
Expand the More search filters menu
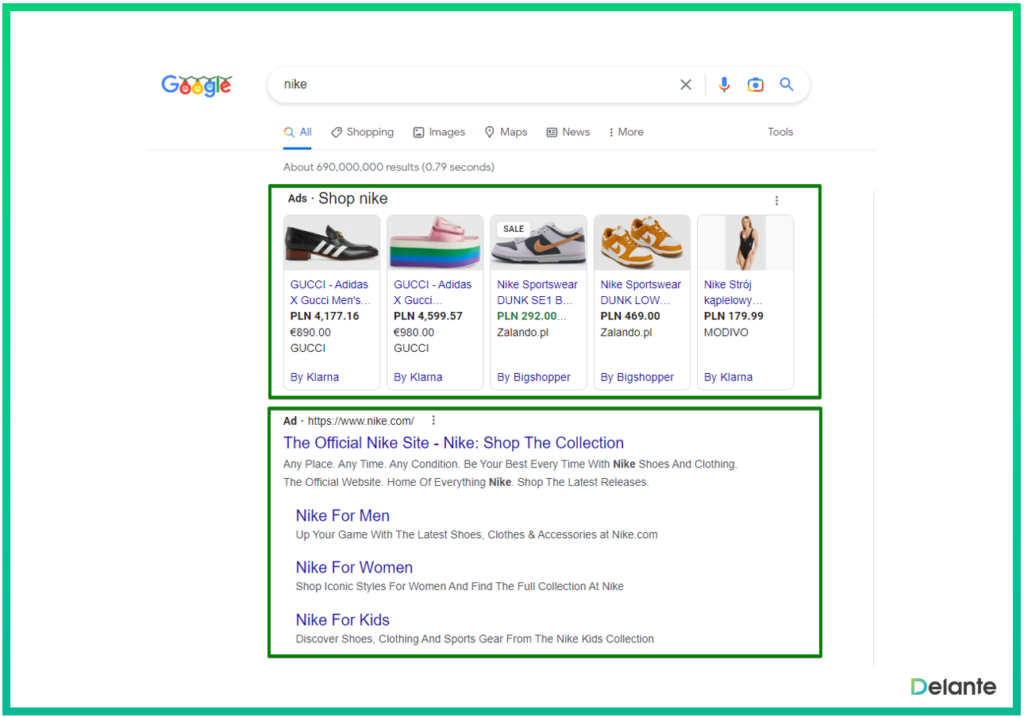625,132
